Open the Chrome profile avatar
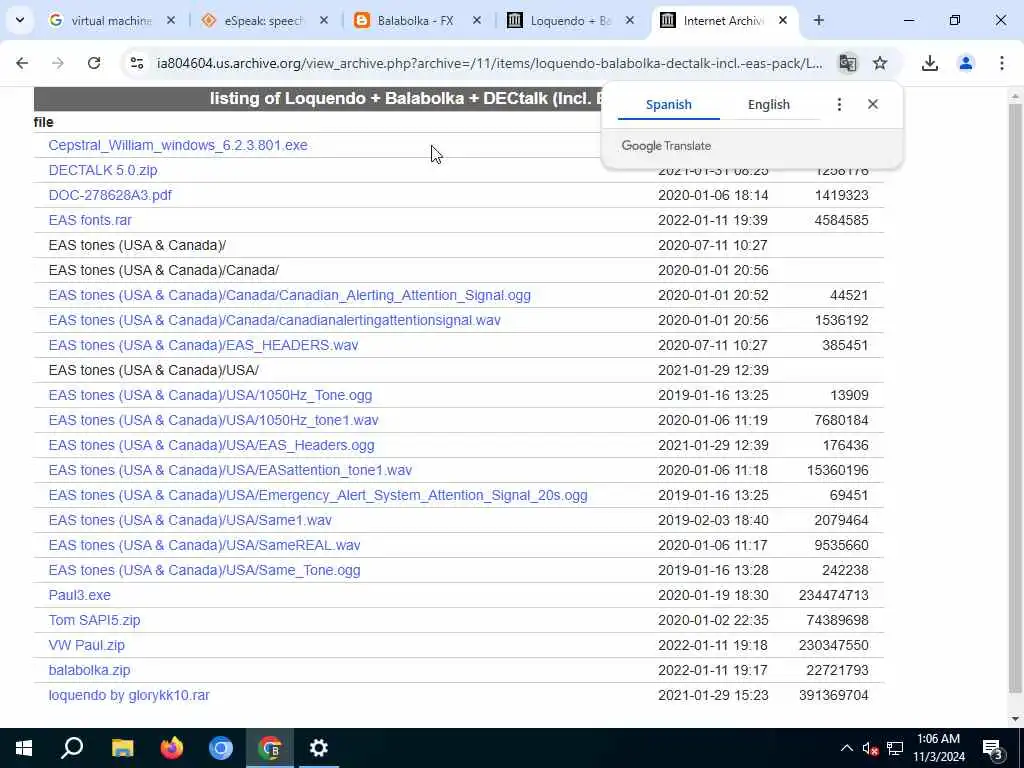 click(x=966, y=63)
